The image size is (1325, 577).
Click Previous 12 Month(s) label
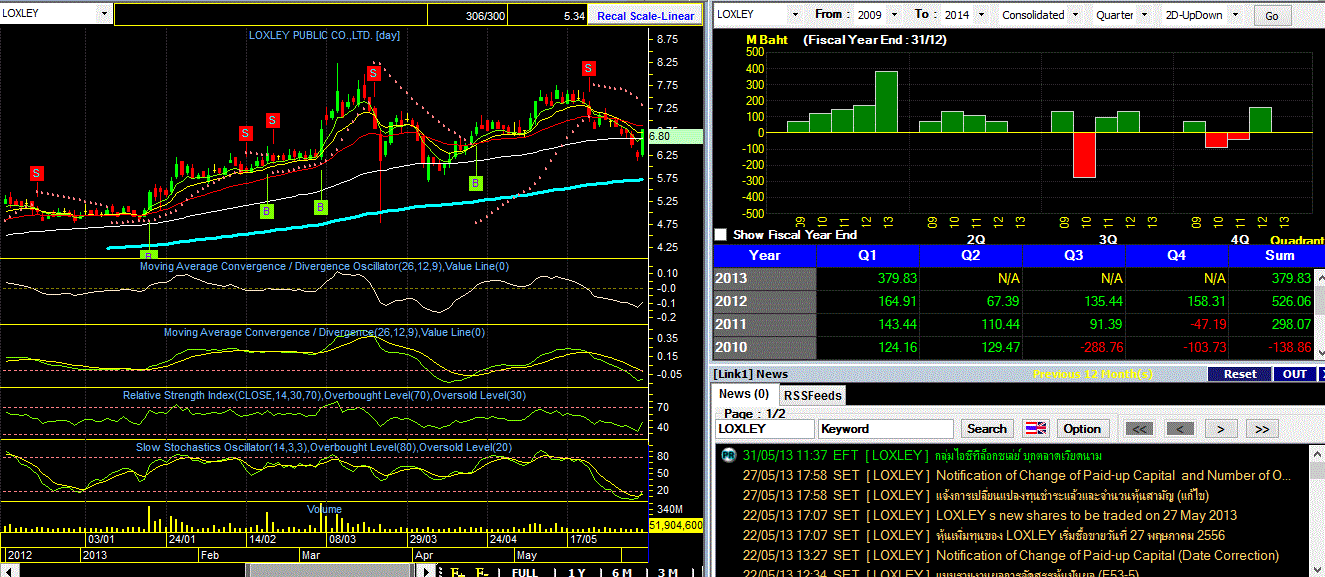point(1093,374)
